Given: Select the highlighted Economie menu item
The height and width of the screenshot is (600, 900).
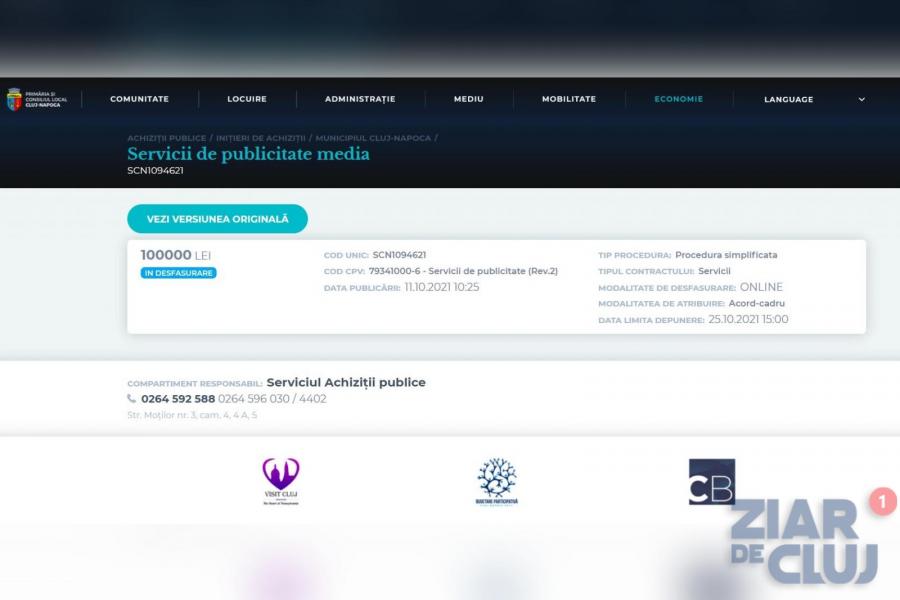Looking at the screenshot, I should coord(678,99).
